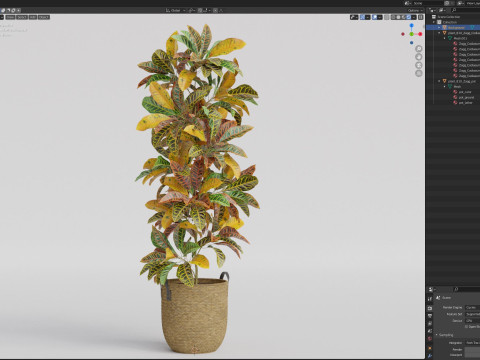Switch perspective/orthographic view button
Image resolution: width=480 pixels, height=360 pixels.
coord(419,73)
